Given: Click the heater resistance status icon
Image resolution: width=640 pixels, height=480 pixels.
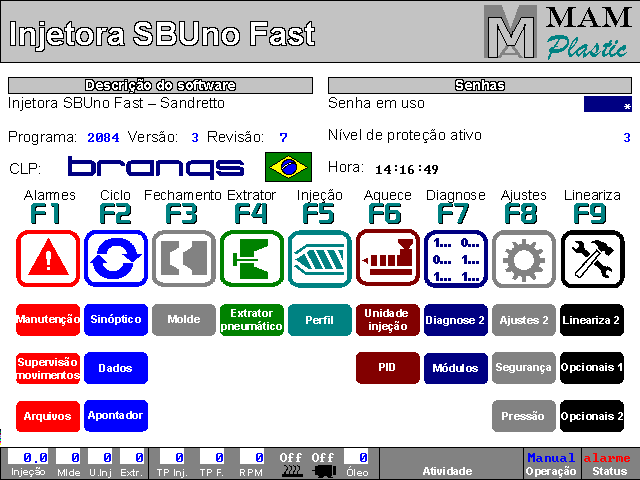Looking at the screenshot, I should pyautogui.click(x=291, y=471).
